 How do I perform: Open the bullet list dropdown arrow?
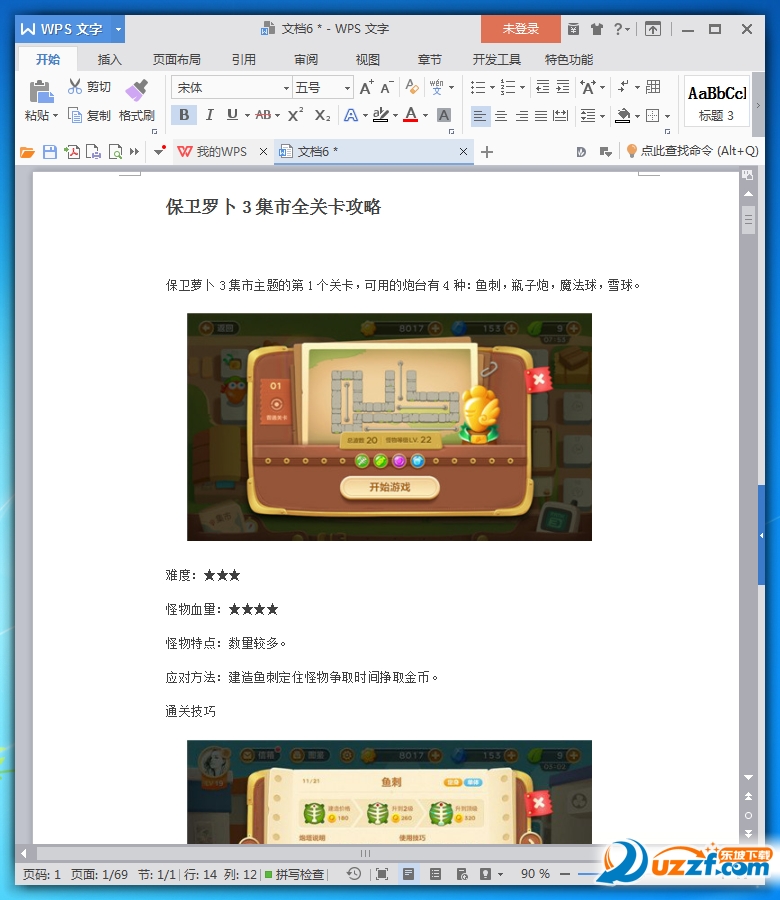coord(492,87)
